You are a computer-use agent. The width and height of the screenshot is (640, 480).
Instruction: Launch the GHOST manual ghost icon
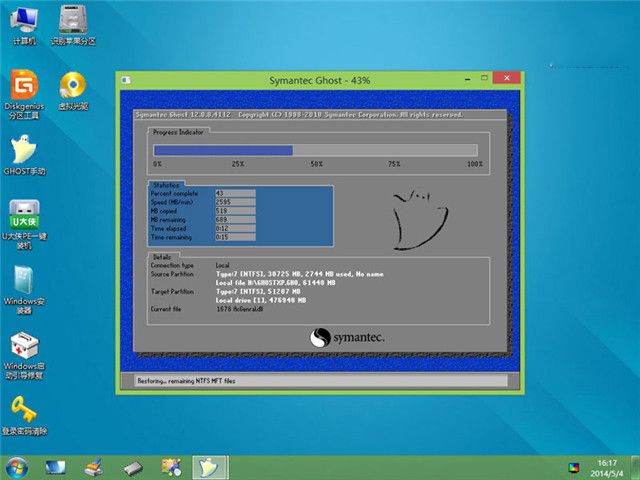coord(23,150)
